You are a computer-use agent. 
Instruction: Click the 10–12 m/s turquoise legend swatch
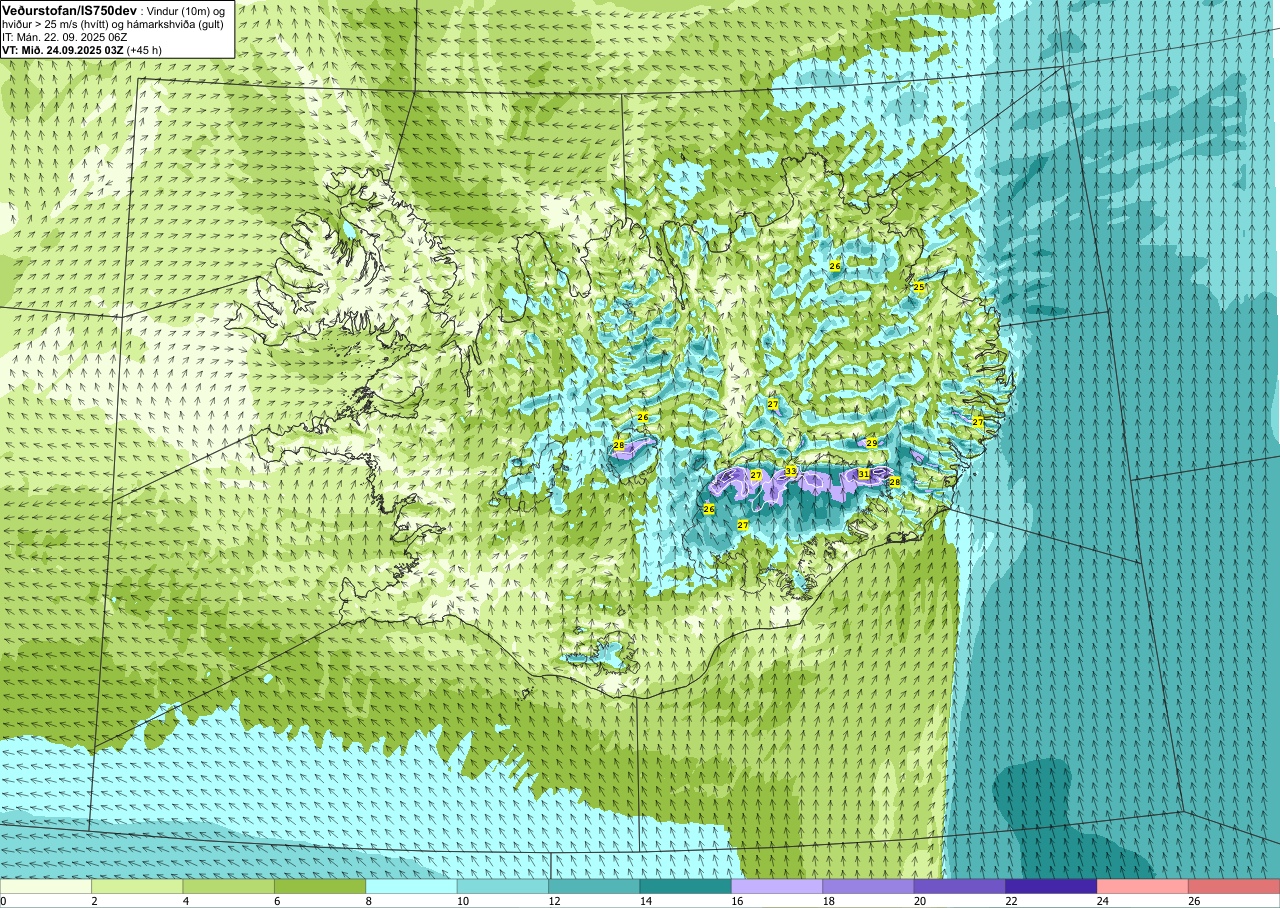503,887
